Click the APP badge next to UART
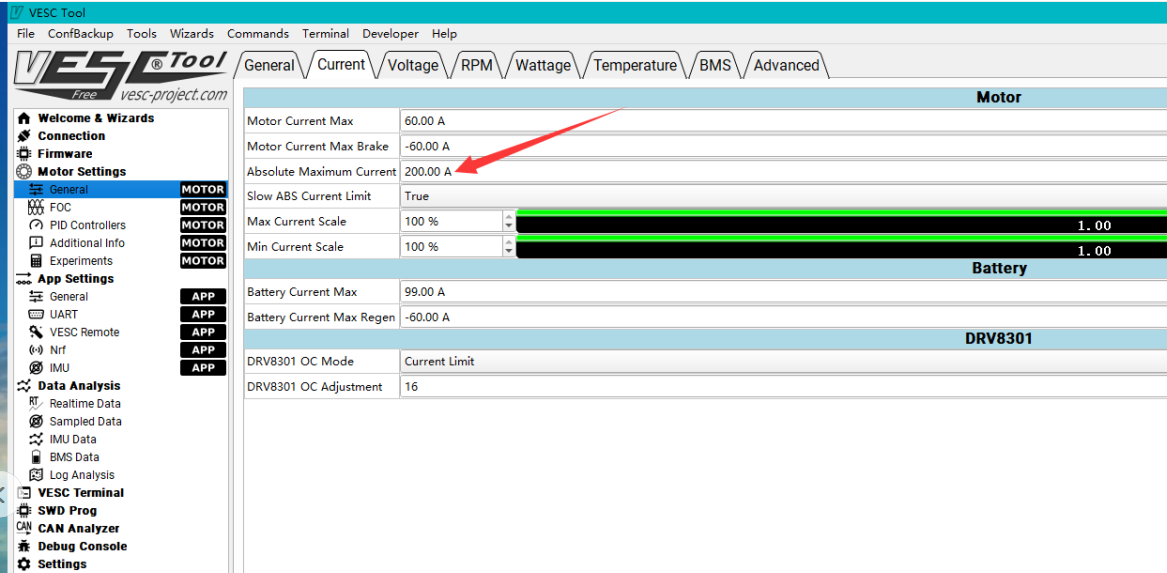This screenshot has width=1167, height=573. click(x=202, y=315)
